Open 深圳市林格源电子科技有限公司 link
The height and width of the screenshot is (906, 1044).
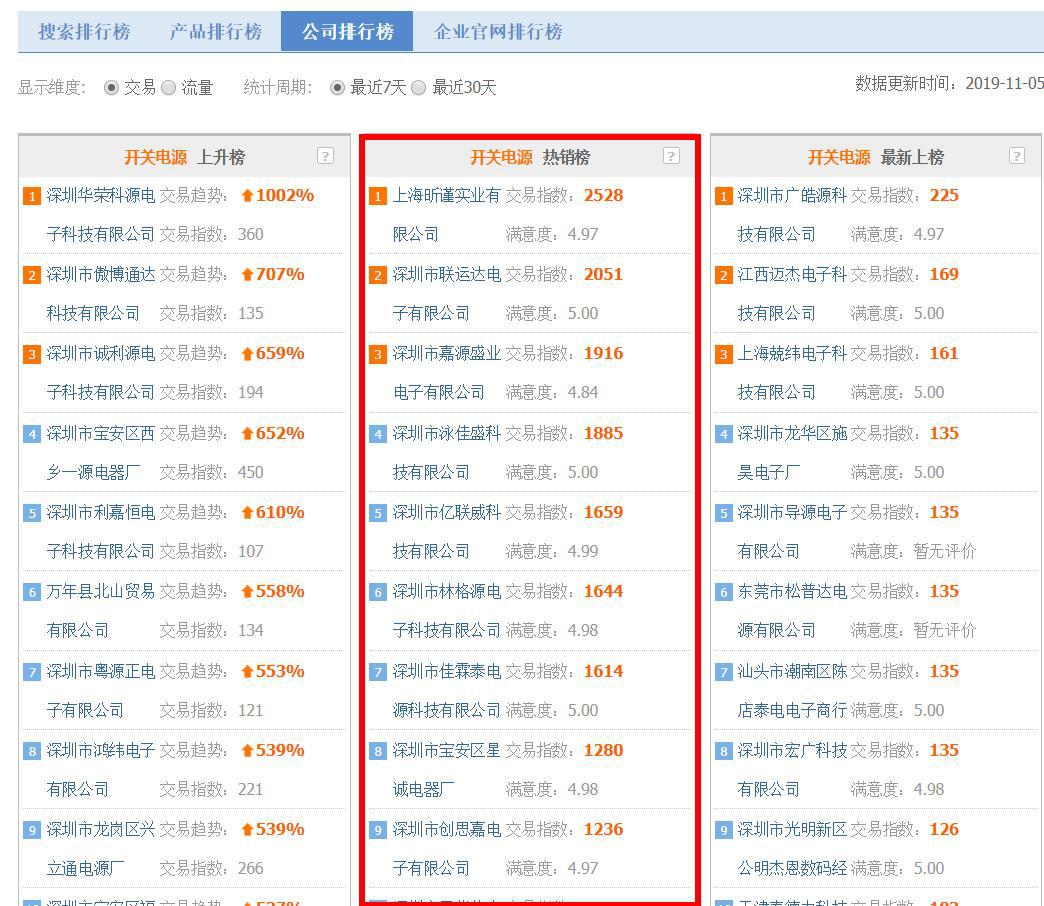point(446,610)
